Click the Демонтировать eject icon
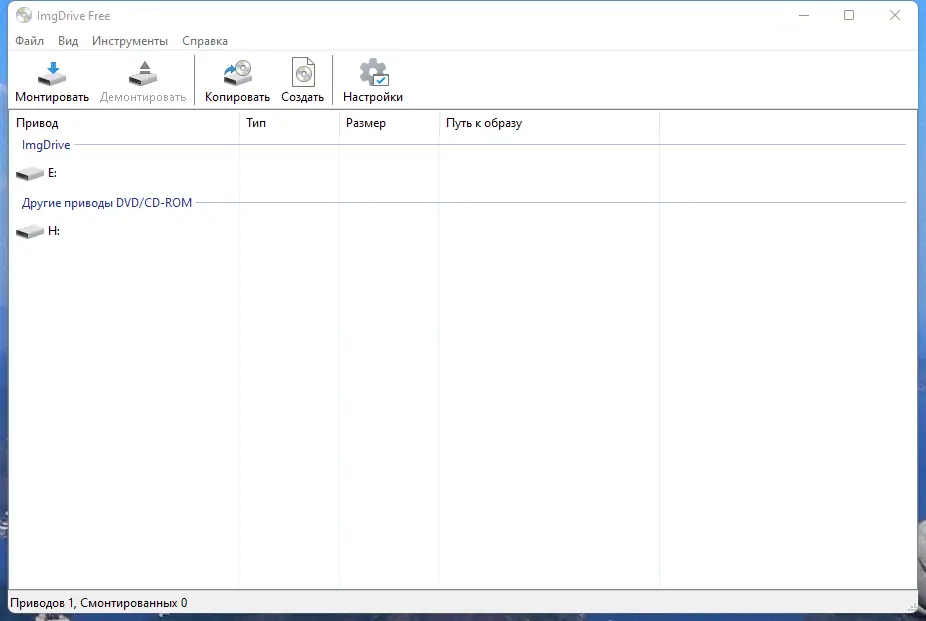 pos(143,73)
